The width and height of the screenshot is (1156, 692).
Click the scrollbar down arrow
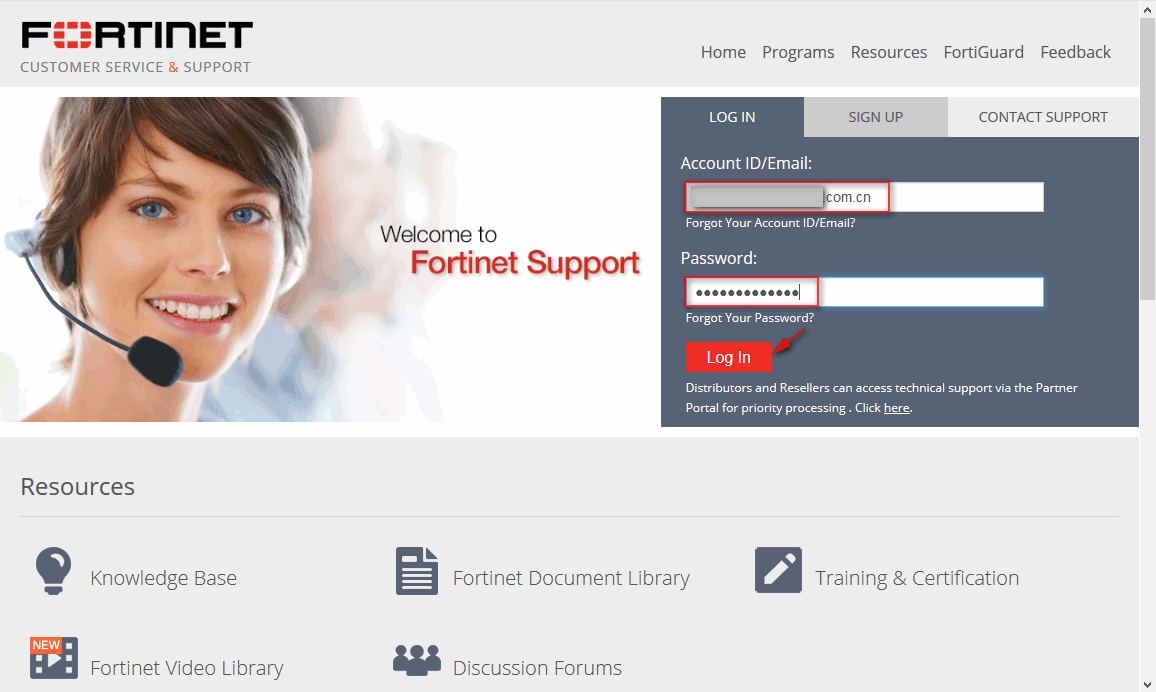point(1147,683)
